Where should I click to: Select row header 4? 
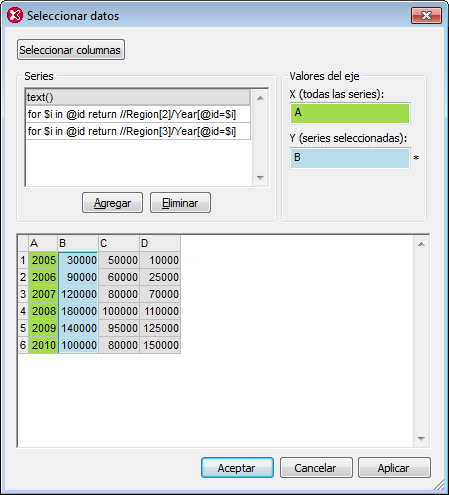pos(23,311)
